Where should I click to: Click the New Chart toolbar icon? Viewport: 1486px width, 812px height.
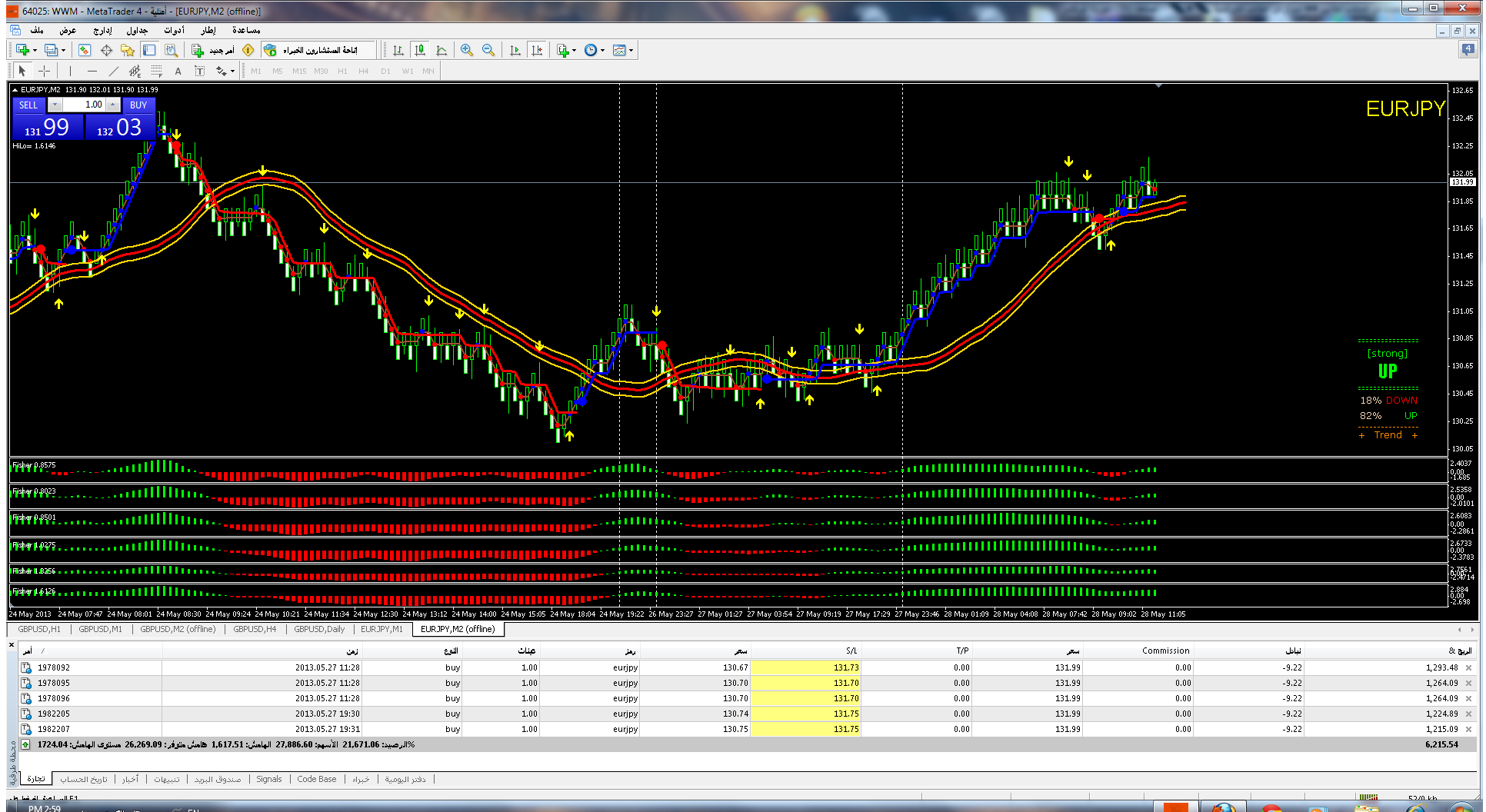[x=22, y=50]
